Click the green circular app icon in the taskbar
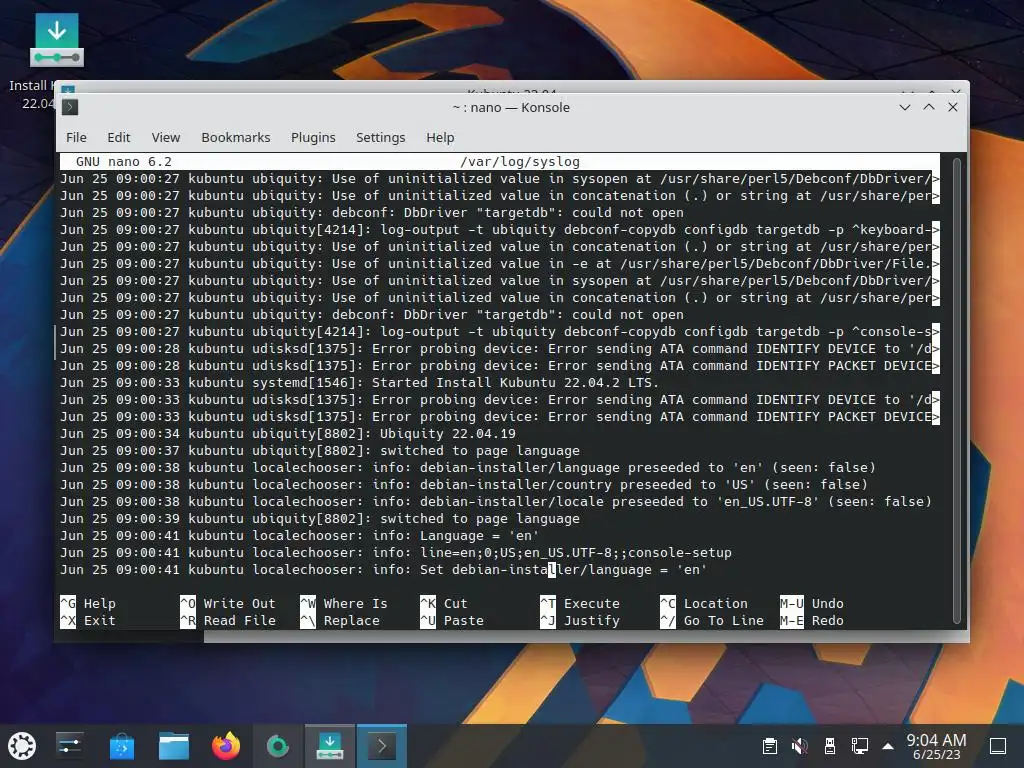The width and height of the screenshot is (1024, 768). (x=278, y=746)
